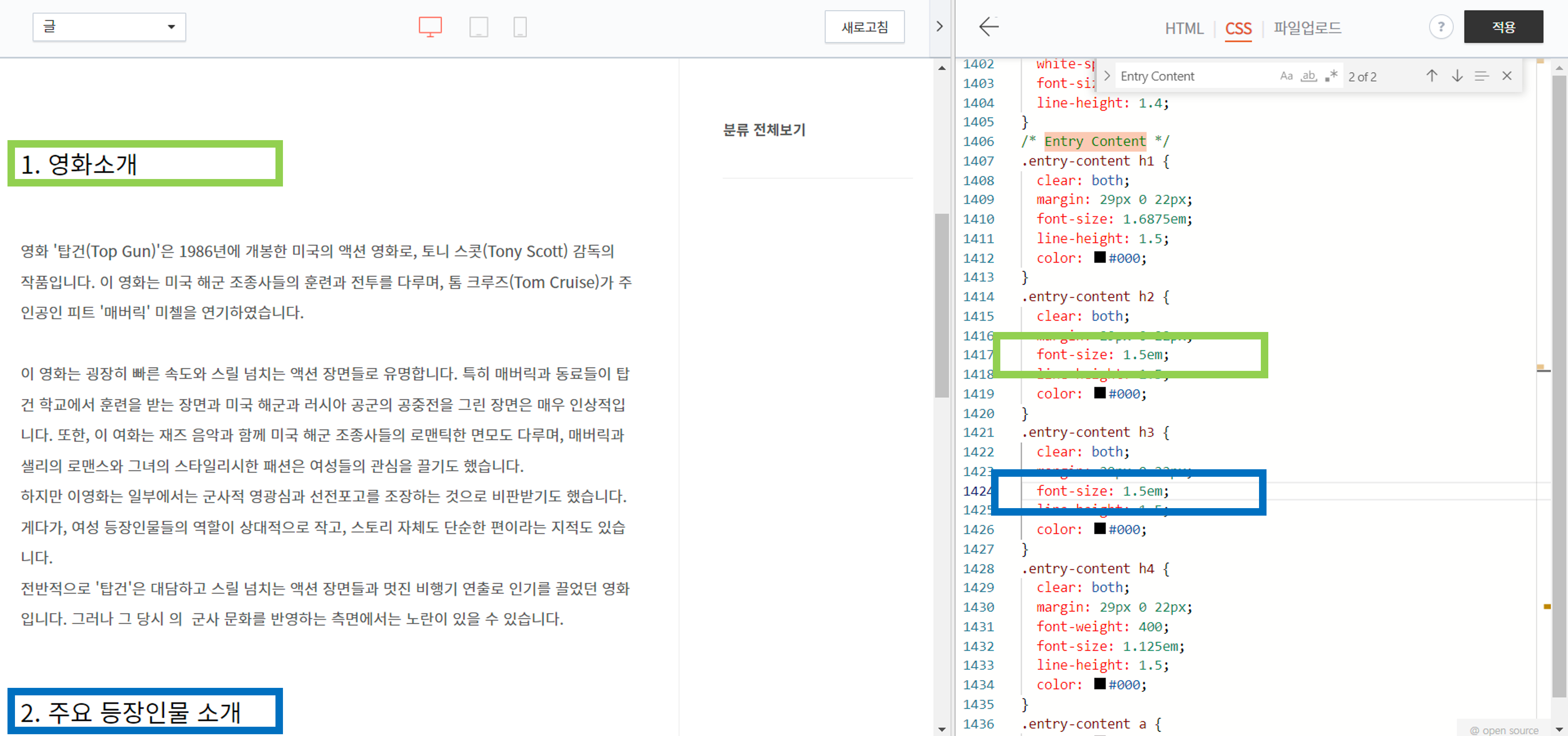Open the 파일업로드 tab
Image resolution: width=1568 pixels, height=736 pixels.
(1307, 28)
